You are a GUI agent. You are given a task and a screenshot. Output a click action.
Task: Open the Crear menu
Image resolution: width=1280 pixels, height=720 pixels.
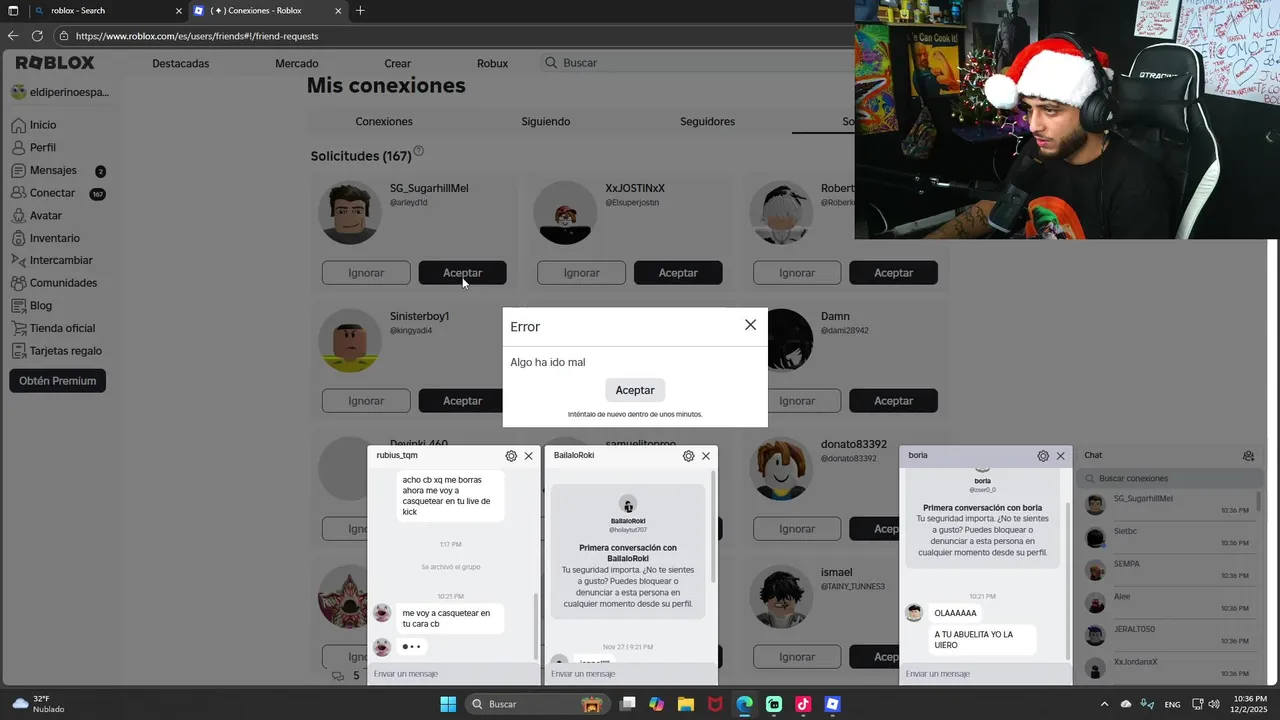click(398, 63)
